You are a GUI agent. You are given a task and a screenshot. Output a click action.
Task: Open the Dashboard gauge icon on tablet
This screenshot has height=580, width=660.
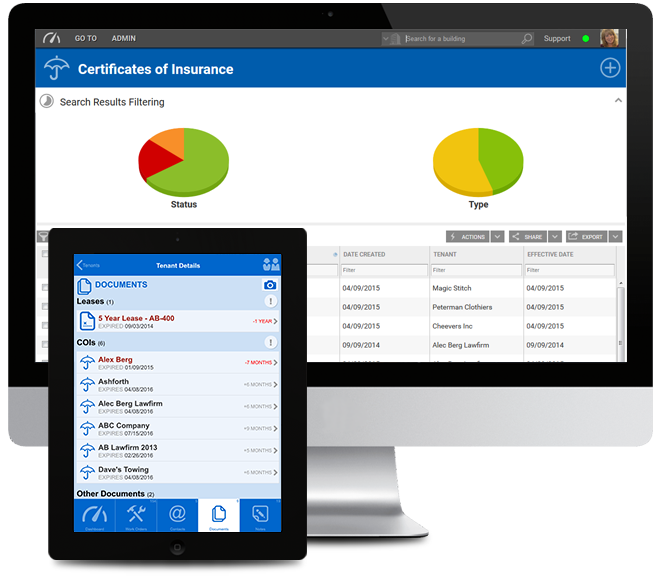(95, 512)
